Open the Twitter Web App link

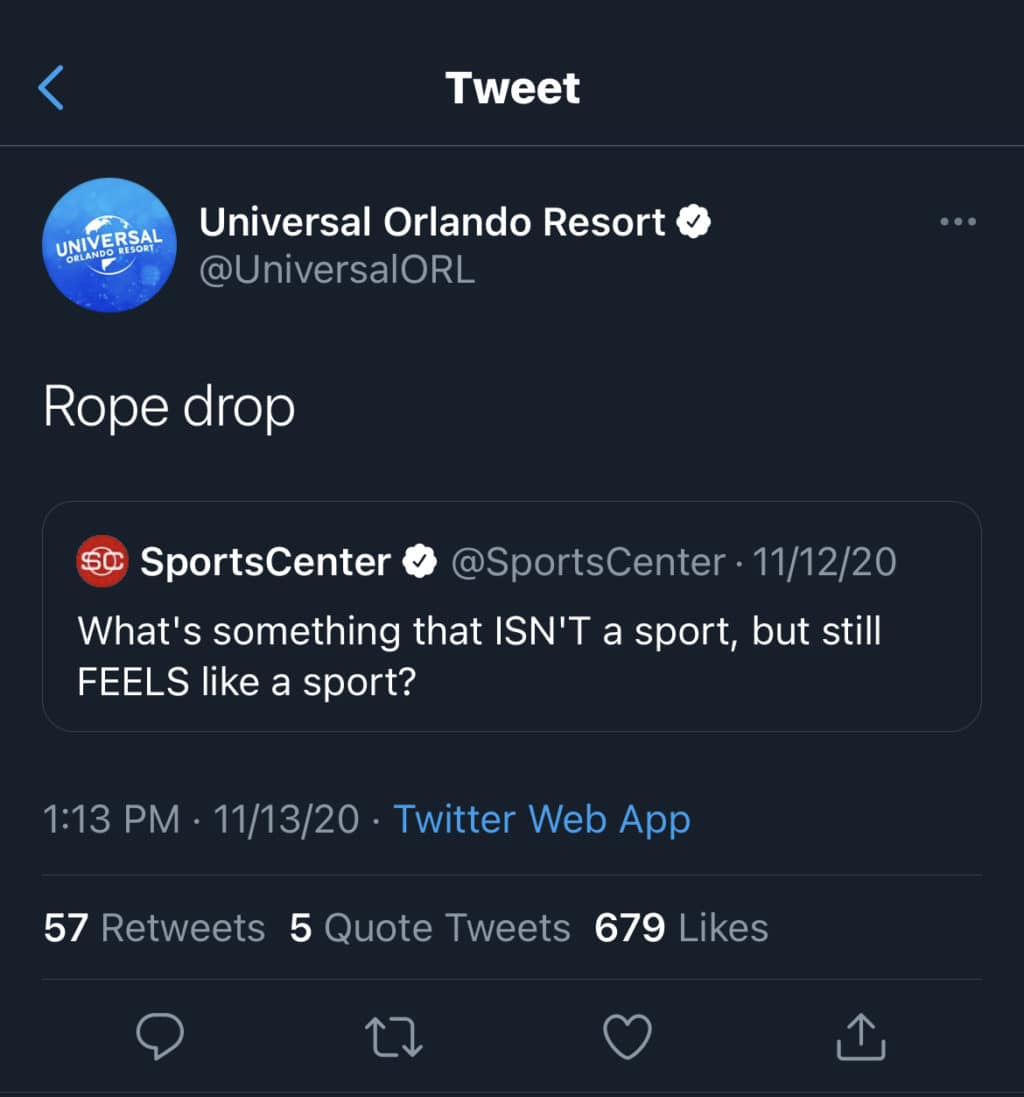click(x=542, y=819)
